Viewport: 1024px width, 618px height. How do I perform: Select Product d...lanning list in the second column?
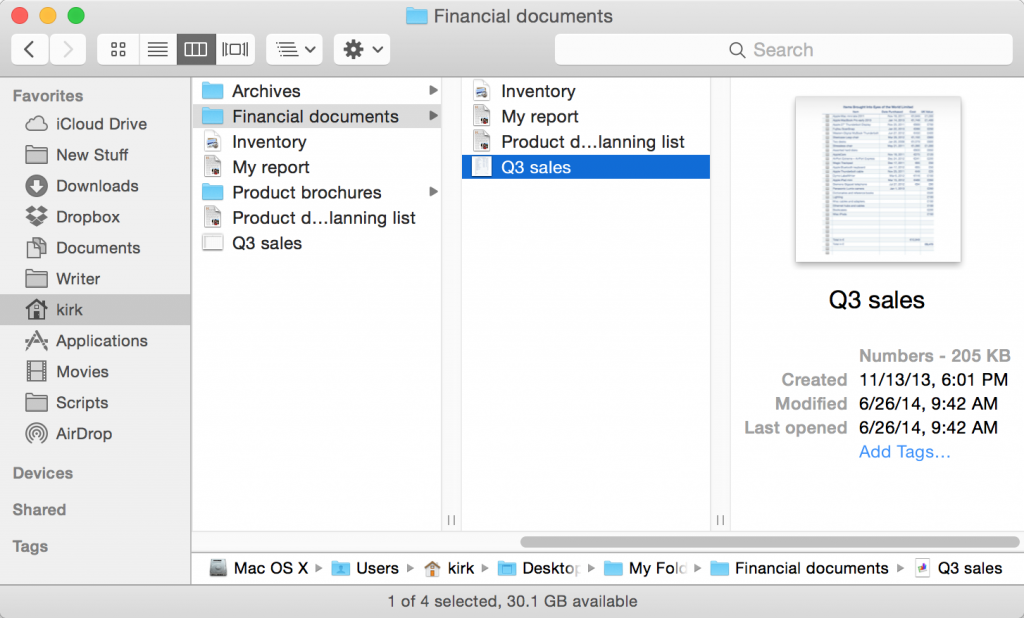tap(586, 142)
